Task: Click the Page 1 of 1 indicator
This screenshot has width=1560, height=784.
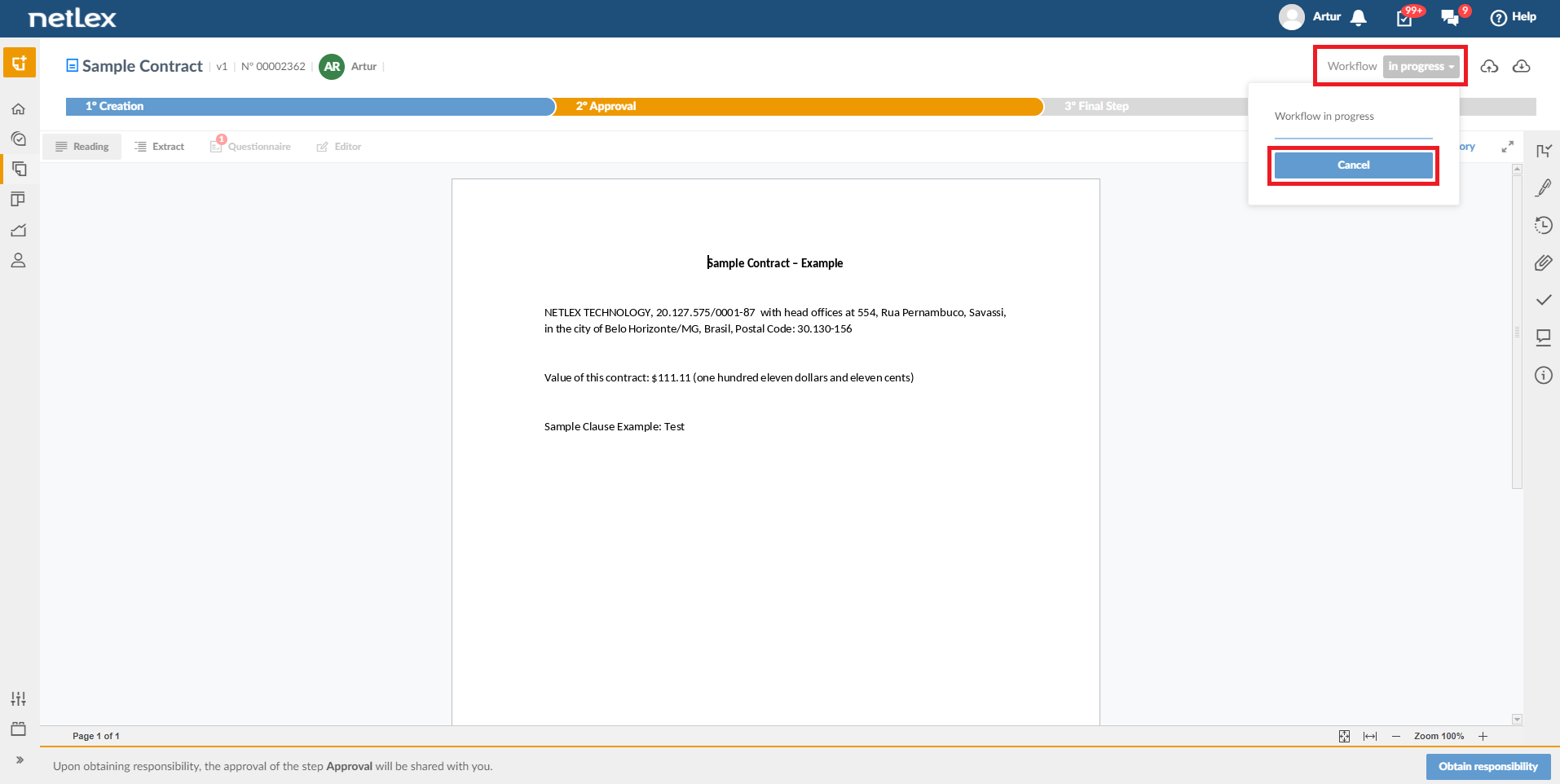Action: [96, 737]
